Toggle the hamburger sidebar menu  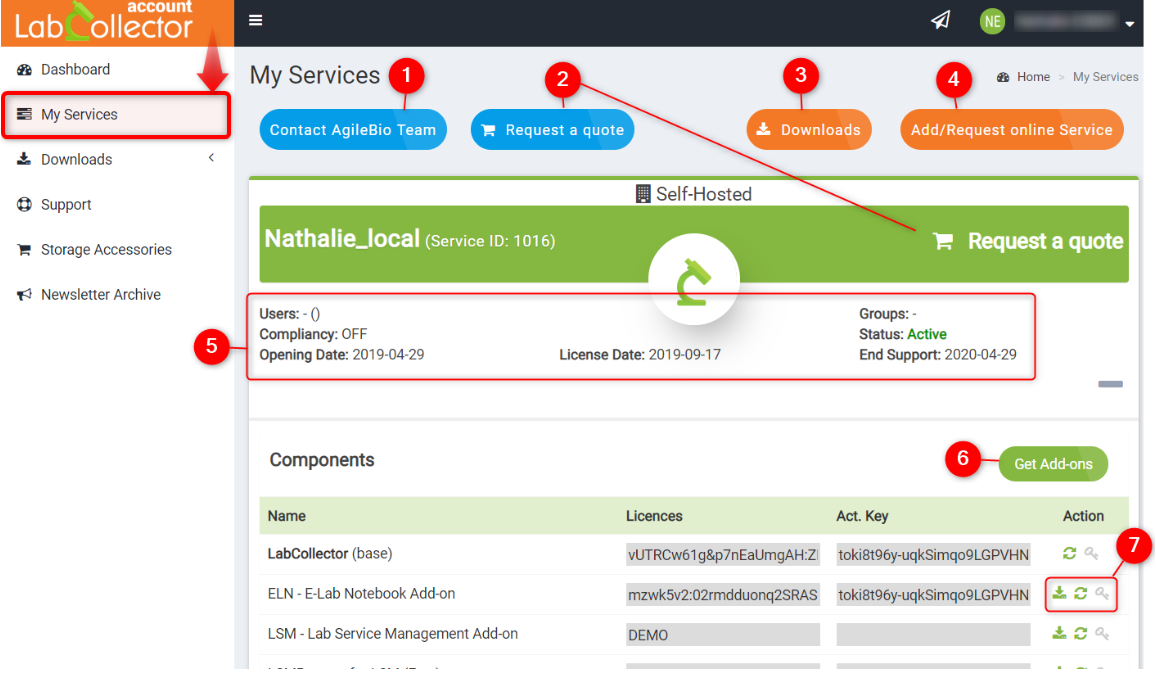(x=256, y=21)
